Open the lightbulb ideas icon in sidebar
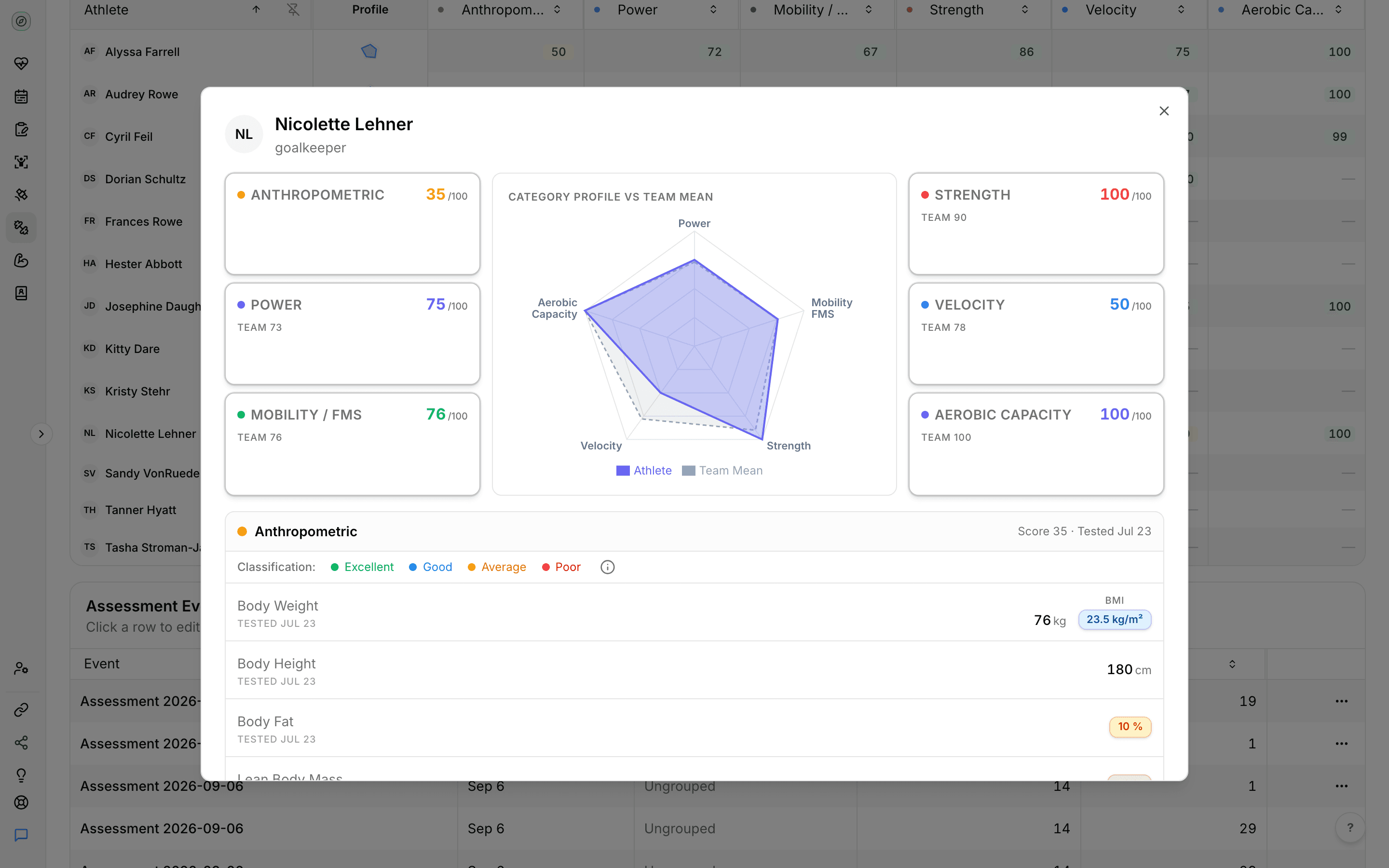Viewport: 1389px width, 868px height. 21,775
